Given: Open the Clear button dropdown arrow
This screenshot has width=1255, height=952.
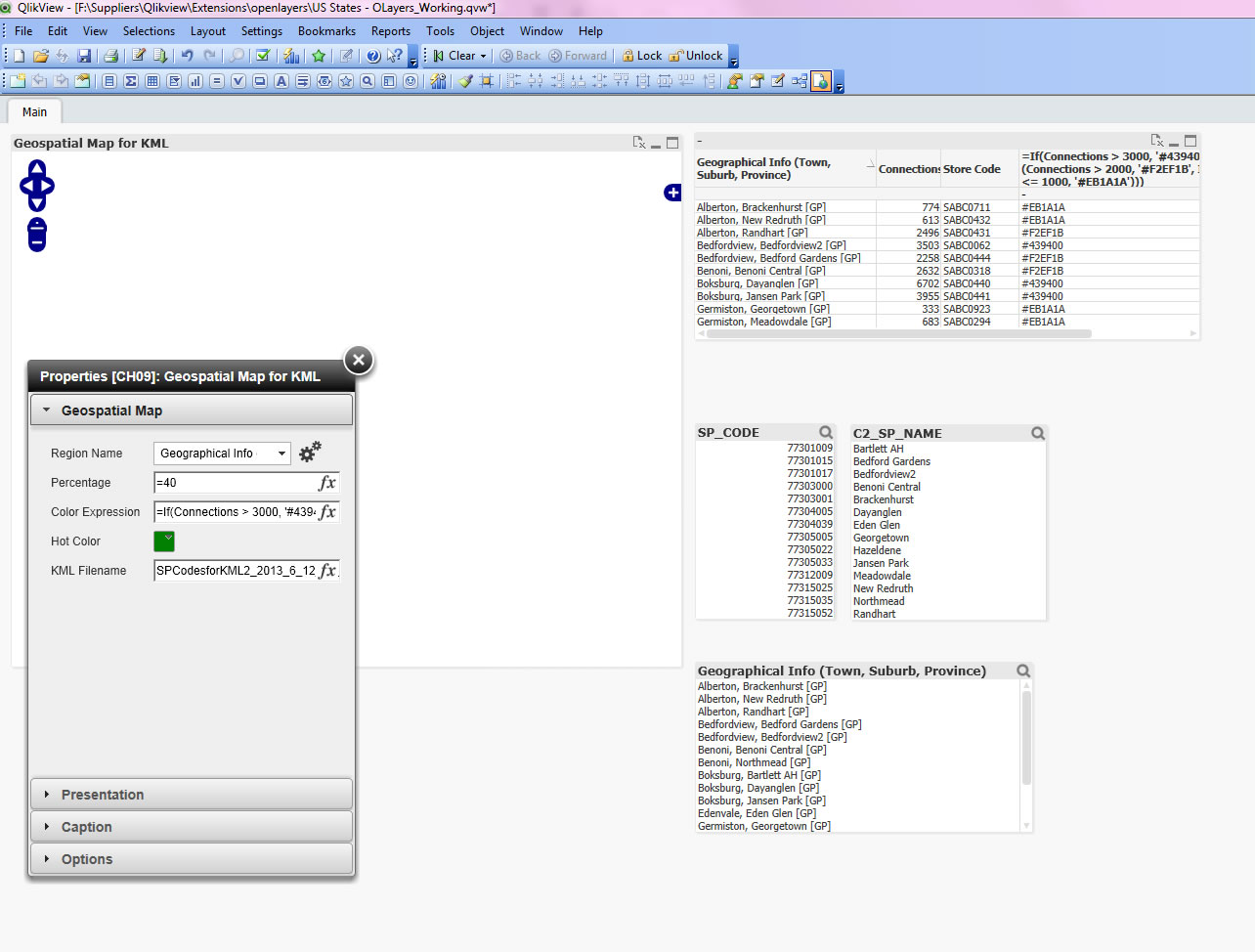Looking at the screenshot, I should point(483,56).
